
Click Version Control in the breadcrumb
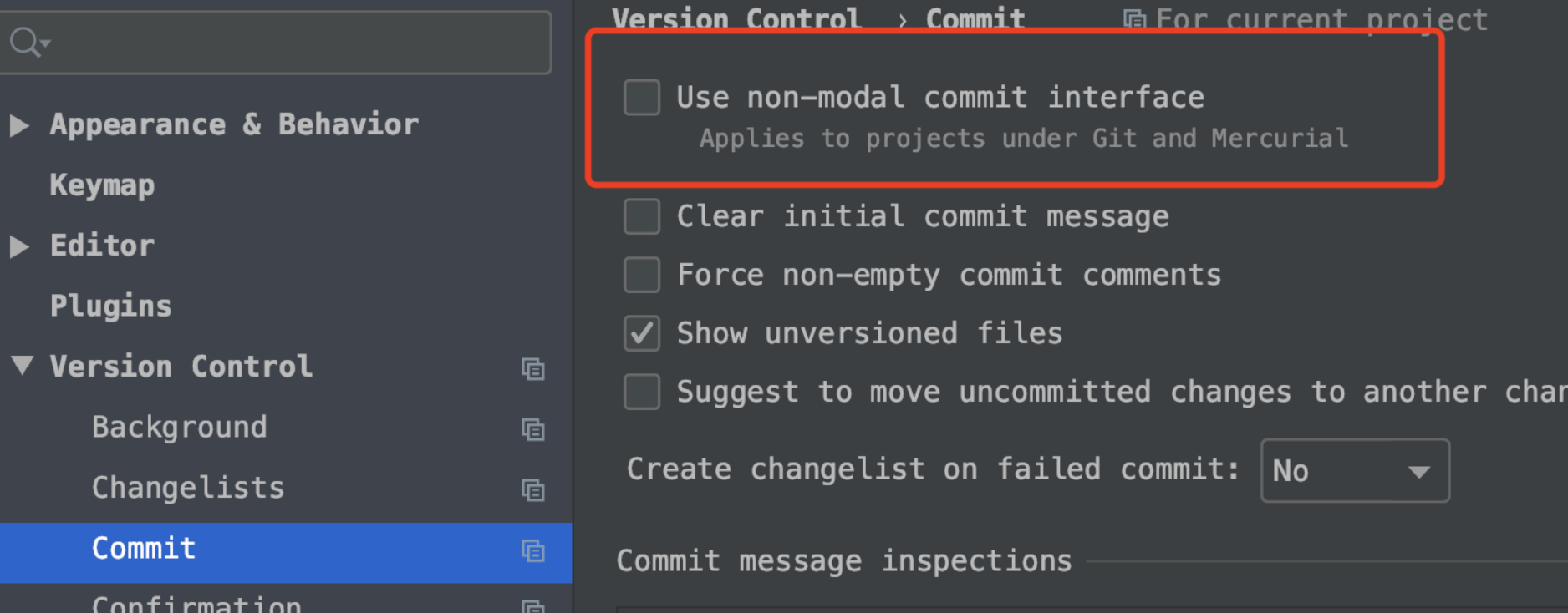(736, 18)
